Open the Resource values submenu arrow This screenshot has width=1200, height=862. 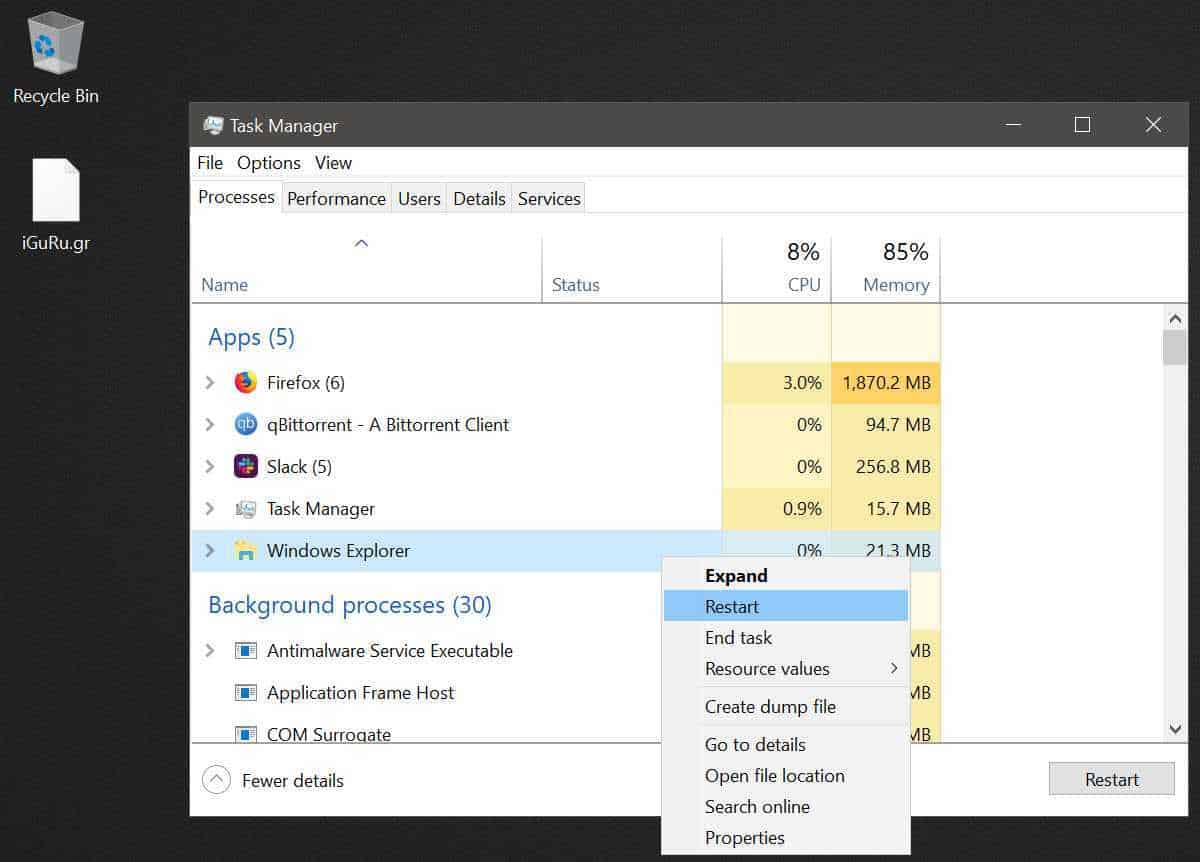click(894, 668)
